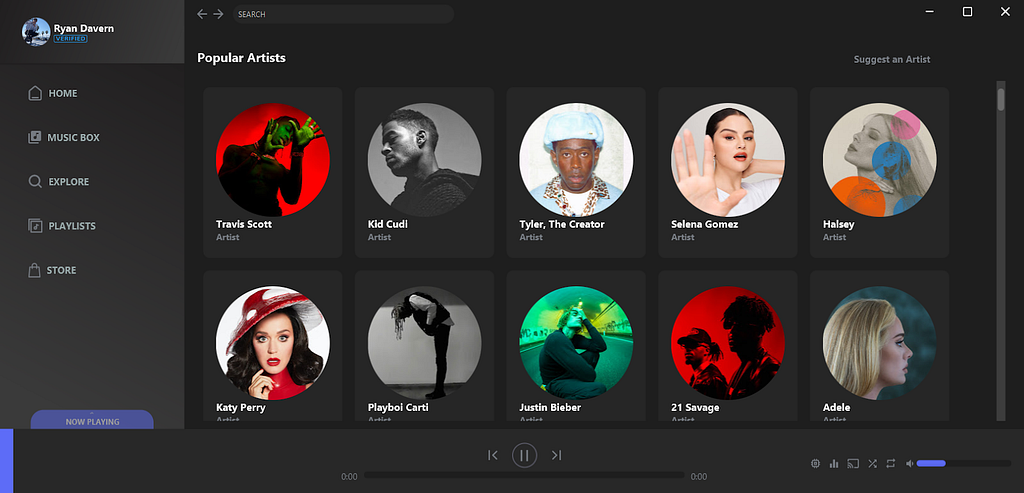Image resolution: width=1024 pixels, height=493 pixels.
Task: Open the EXPLORE menu item
Action: (69, 182)
